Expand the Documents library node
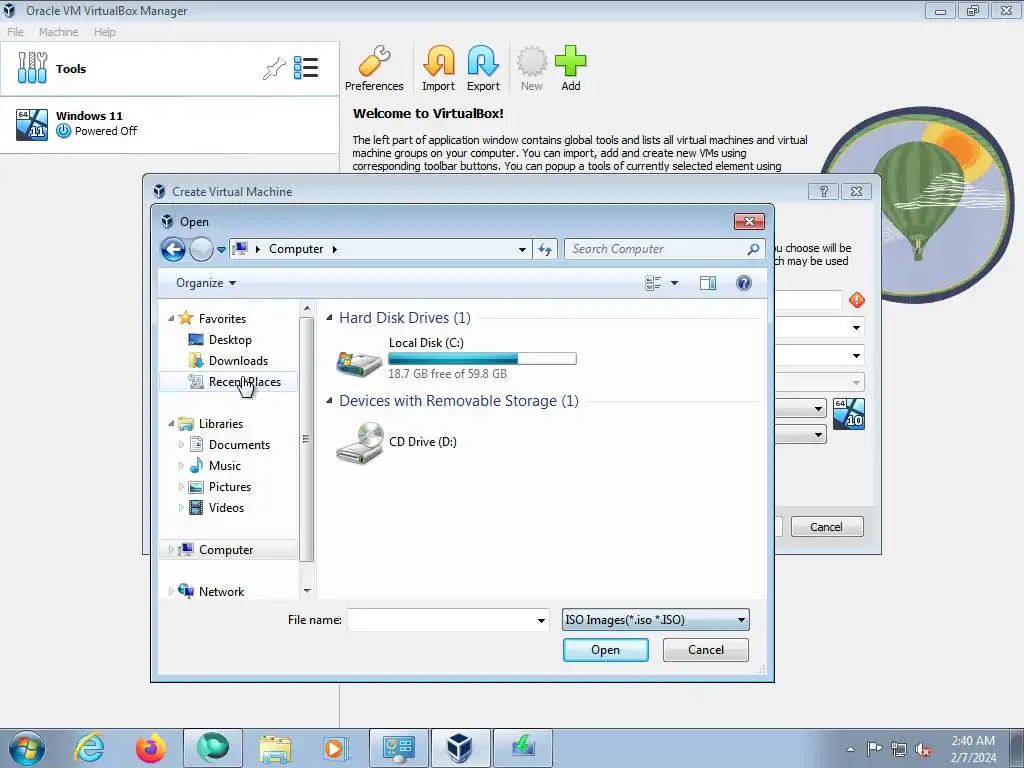Image resolution: width=1024 pixels, height=768 pixels. click(x=181, y=445)
